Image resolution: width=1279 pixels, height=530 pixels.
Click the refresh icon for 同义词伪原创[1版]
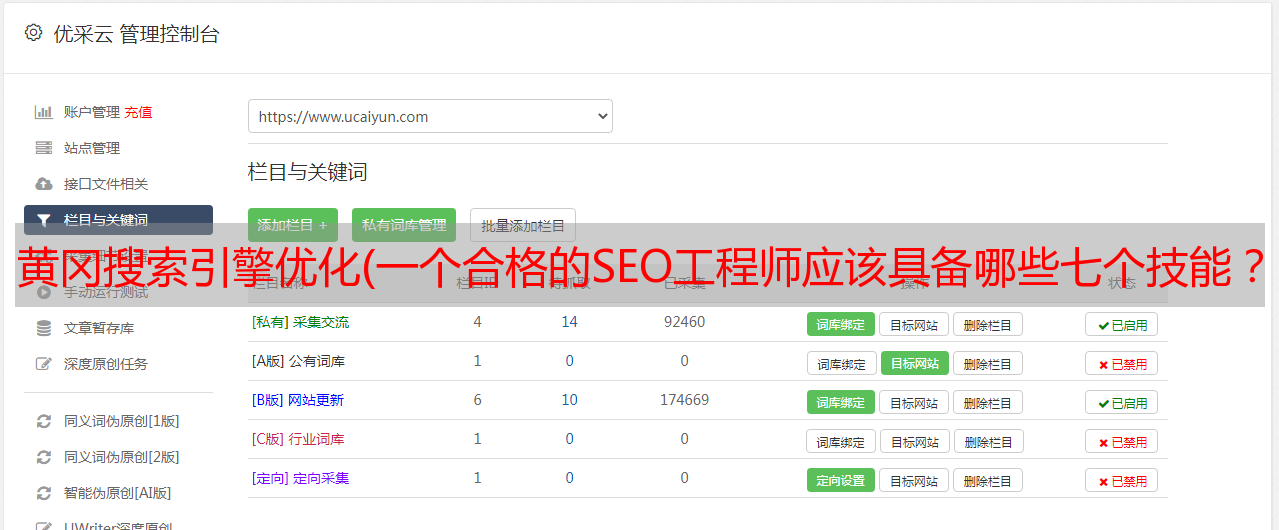(x=43, y=421)
